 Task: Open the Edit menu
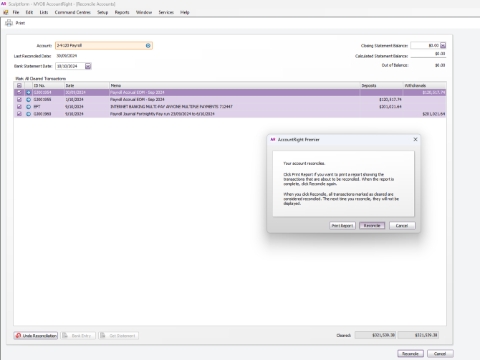coord(29,12)
